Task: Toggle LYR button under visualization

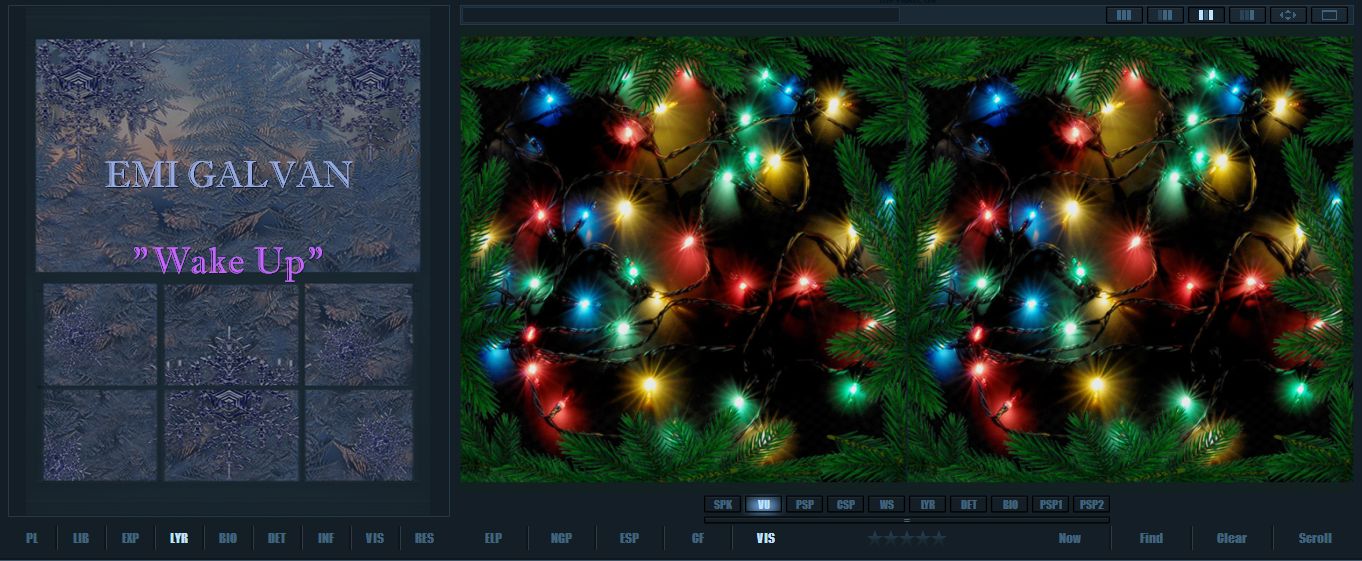Action: tap(928, 505)
